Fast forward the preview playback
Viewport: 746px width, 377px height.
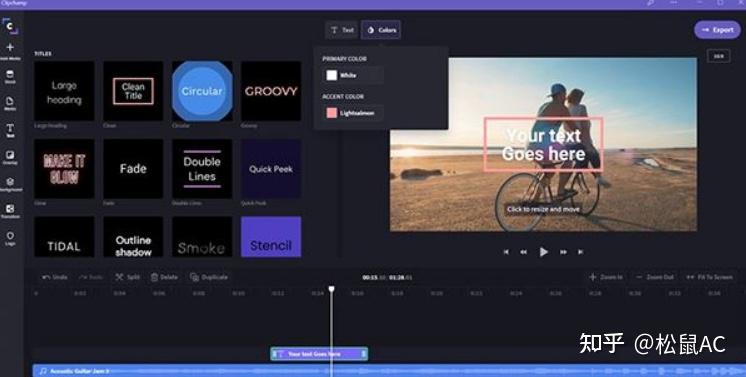[x=563, y=252]
